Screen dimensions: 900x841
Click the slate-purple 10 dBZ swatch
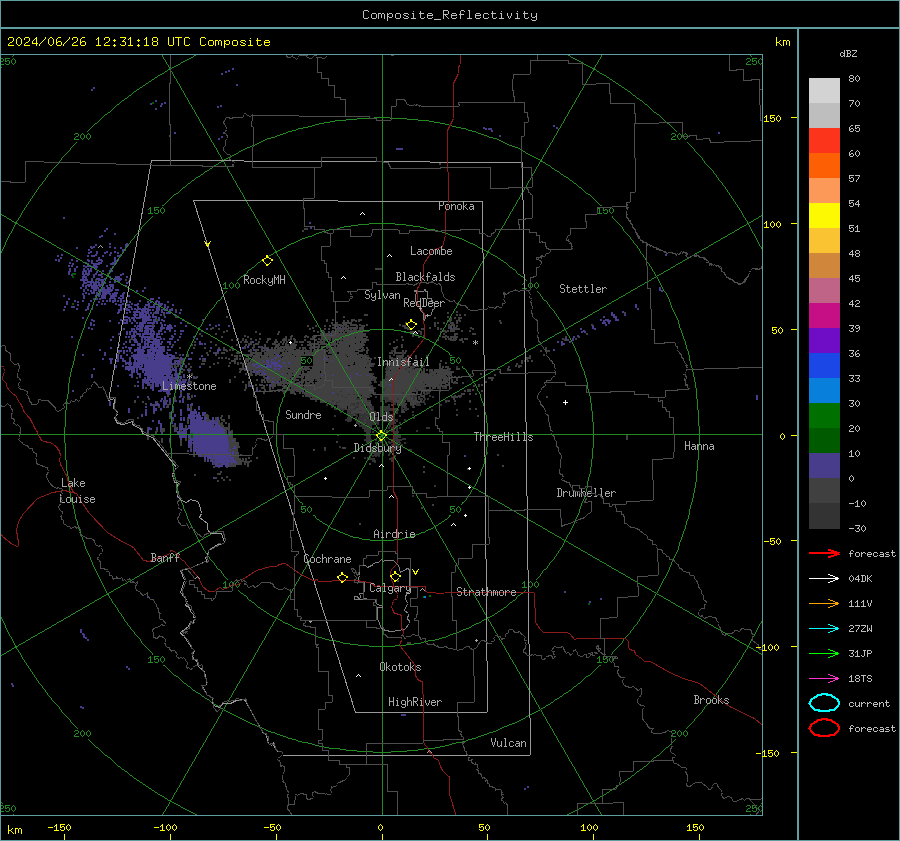[824, 466]
